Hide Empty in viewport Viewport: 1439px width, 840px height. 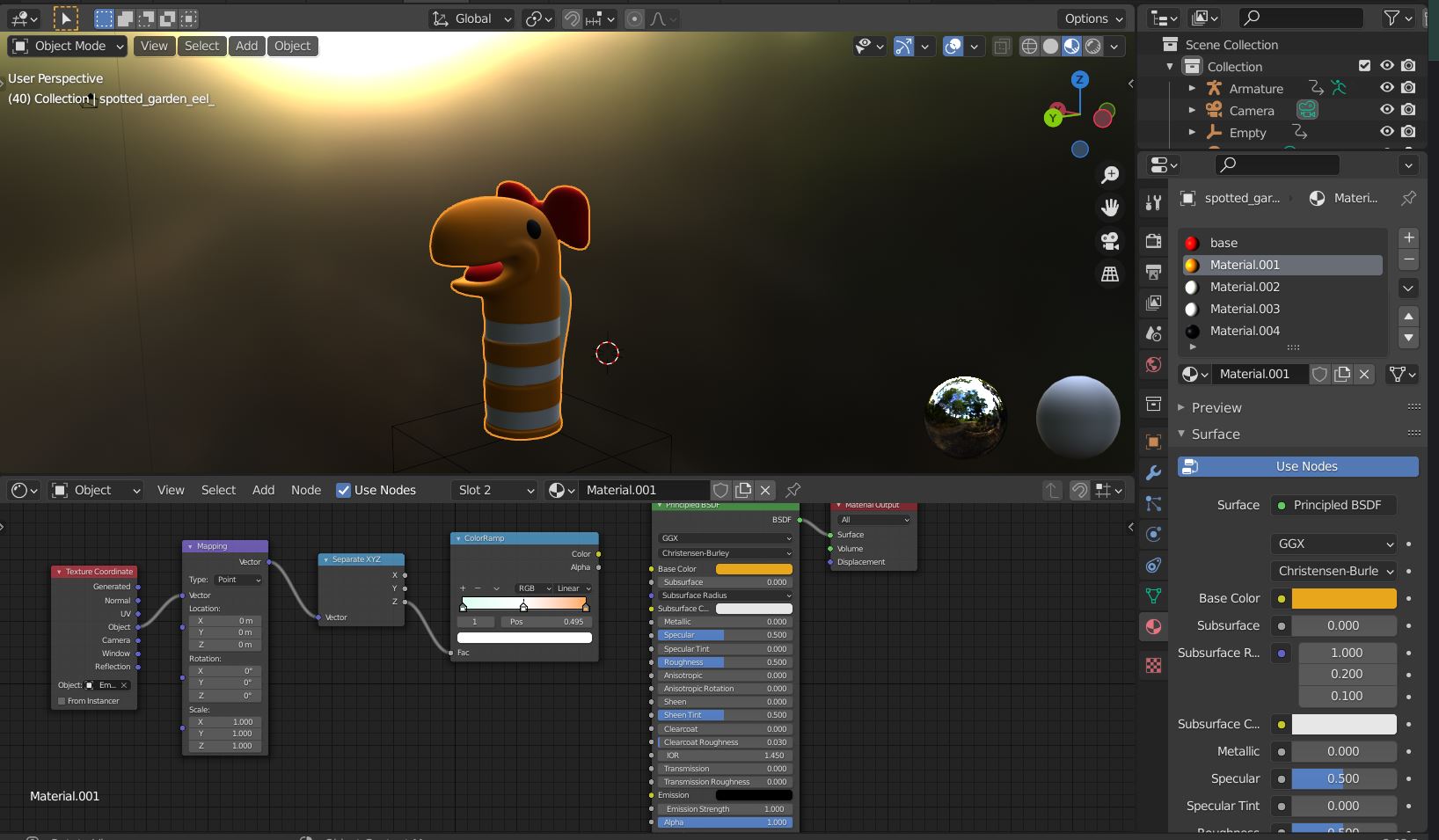click(x=1387, y=132)
